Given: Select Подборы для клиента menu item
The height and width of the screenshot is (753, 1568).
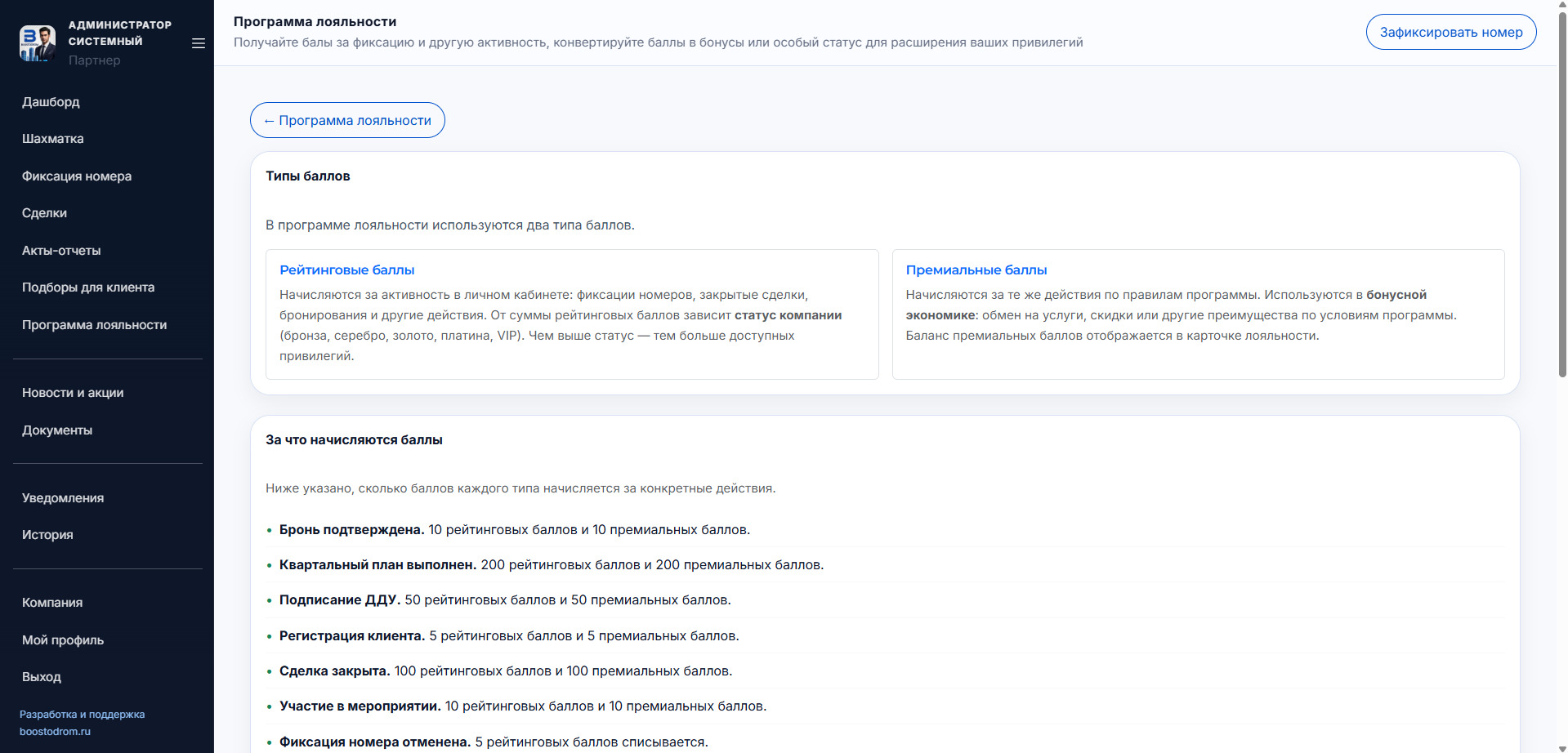Looking at the screenshot, I should (x=88, y=287).
